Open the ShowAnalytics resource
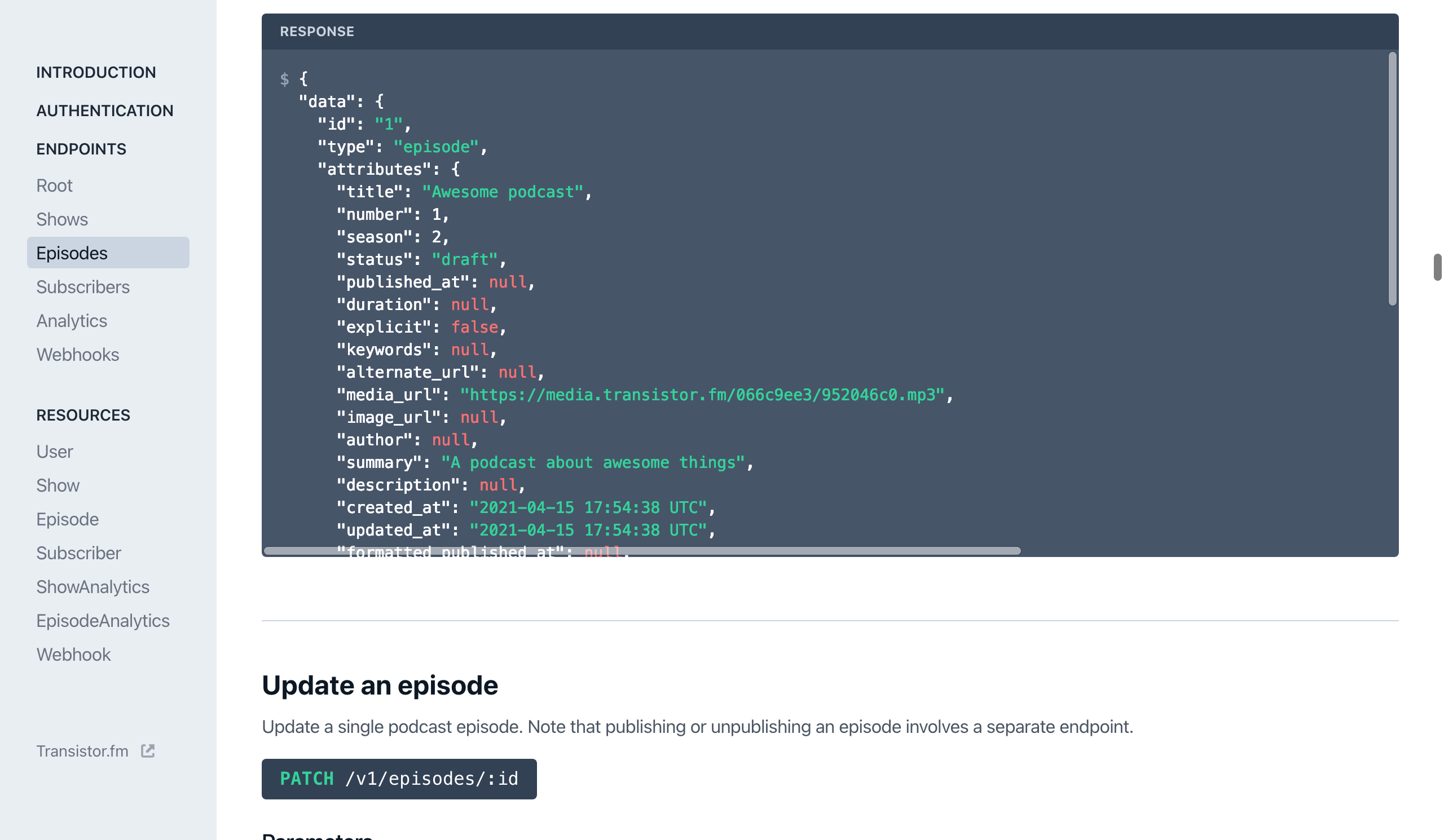1444x840 pixels. point(93,587)
